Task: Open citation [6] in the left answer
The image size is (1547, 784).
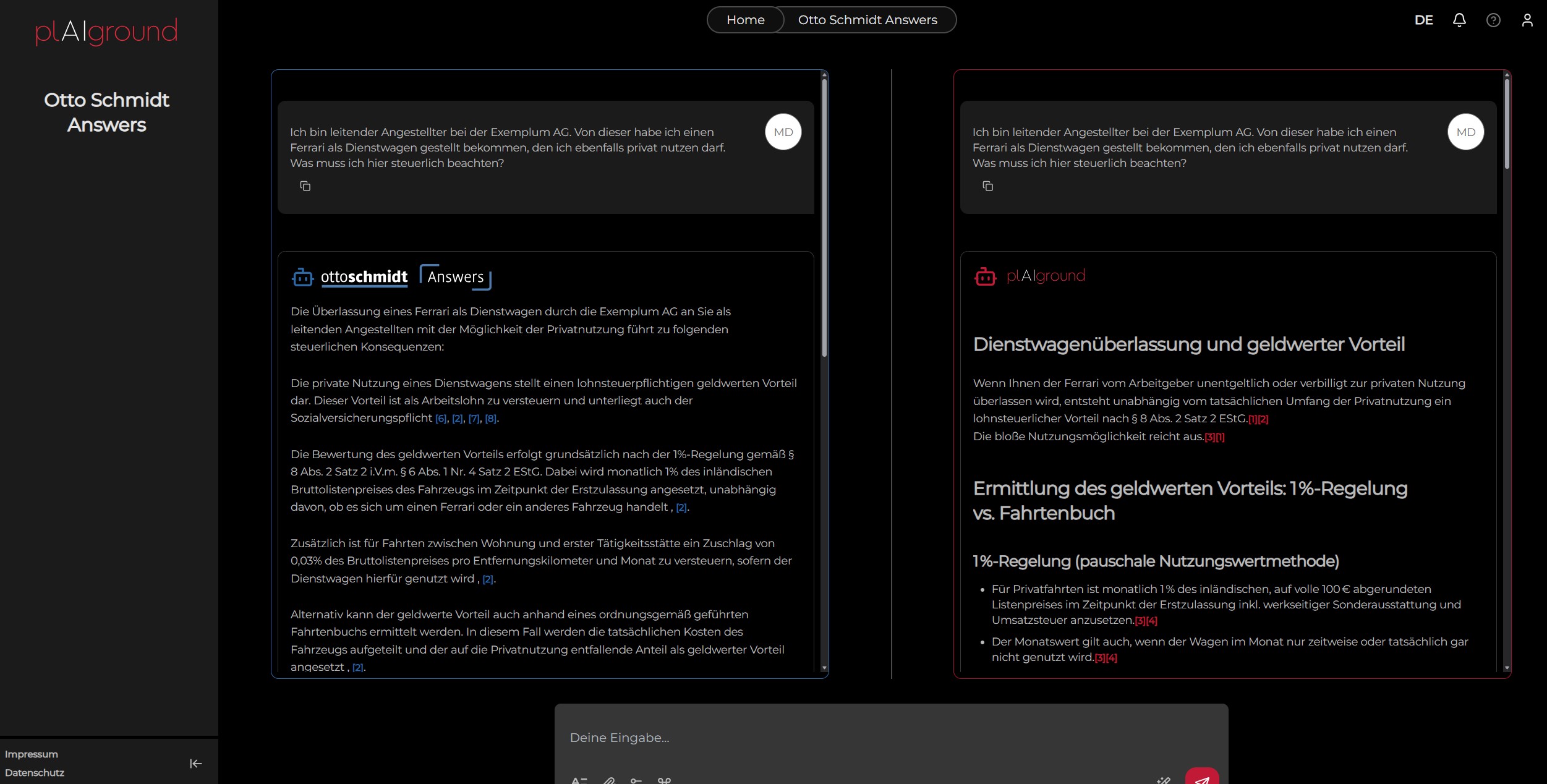Action: coord(441,419)
